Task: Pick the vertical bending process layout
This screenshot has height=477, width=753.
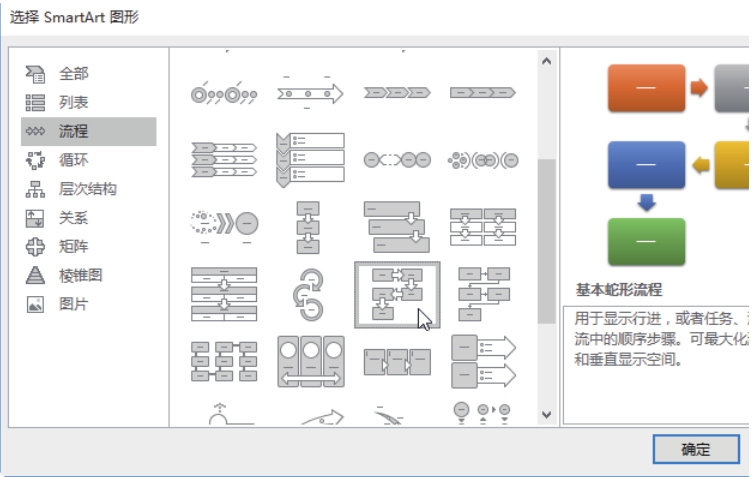Action: click(x=224, y=361)
